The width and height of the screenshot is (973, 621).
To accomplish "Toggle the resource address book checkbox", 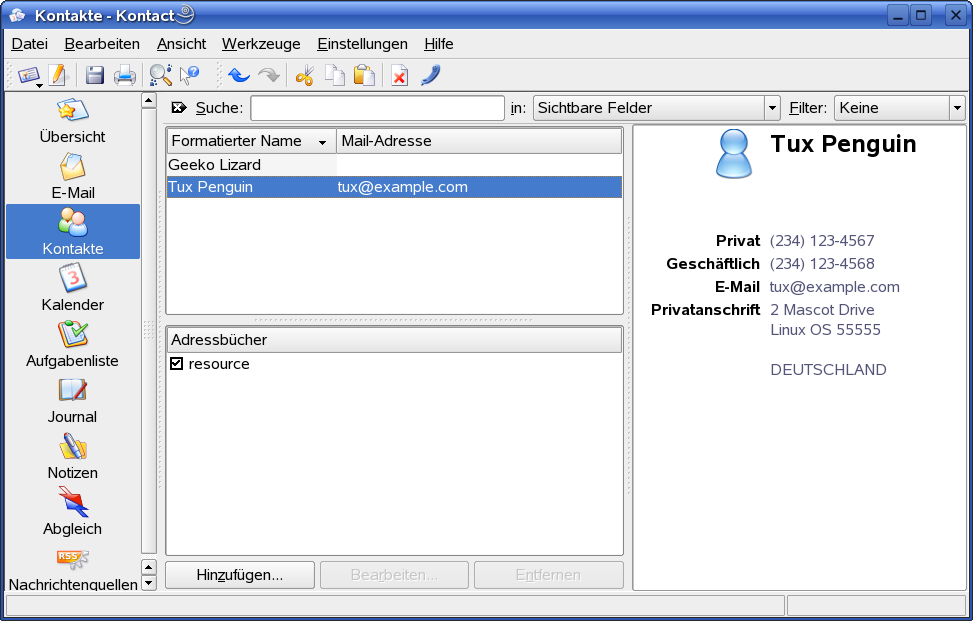I will pyautogui.click(x=177, y=364).
